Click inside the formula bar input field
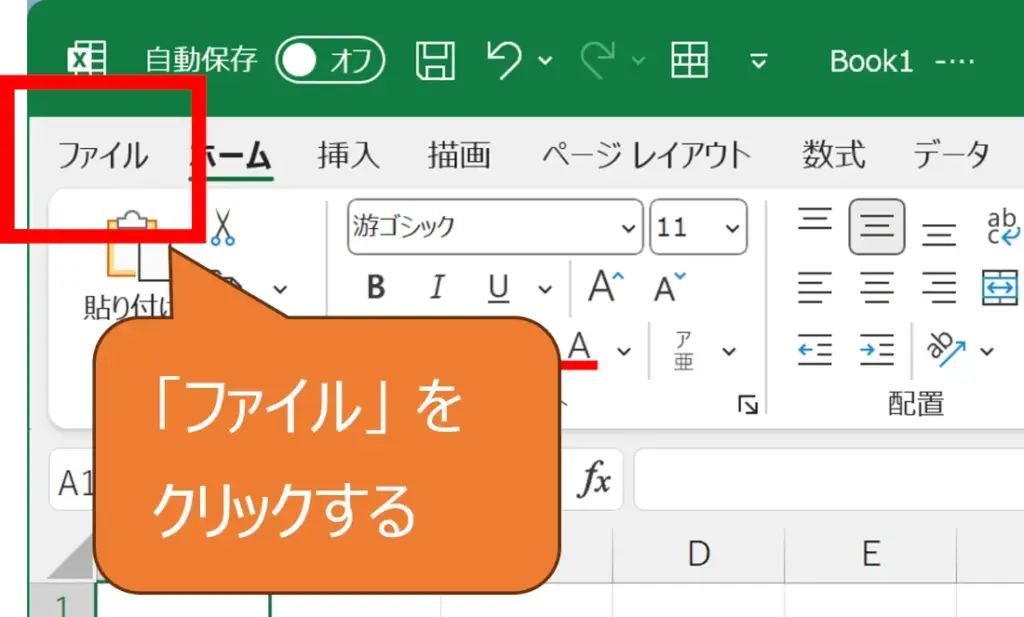This screenshot has height=617, width=1024. coord(830,482)
